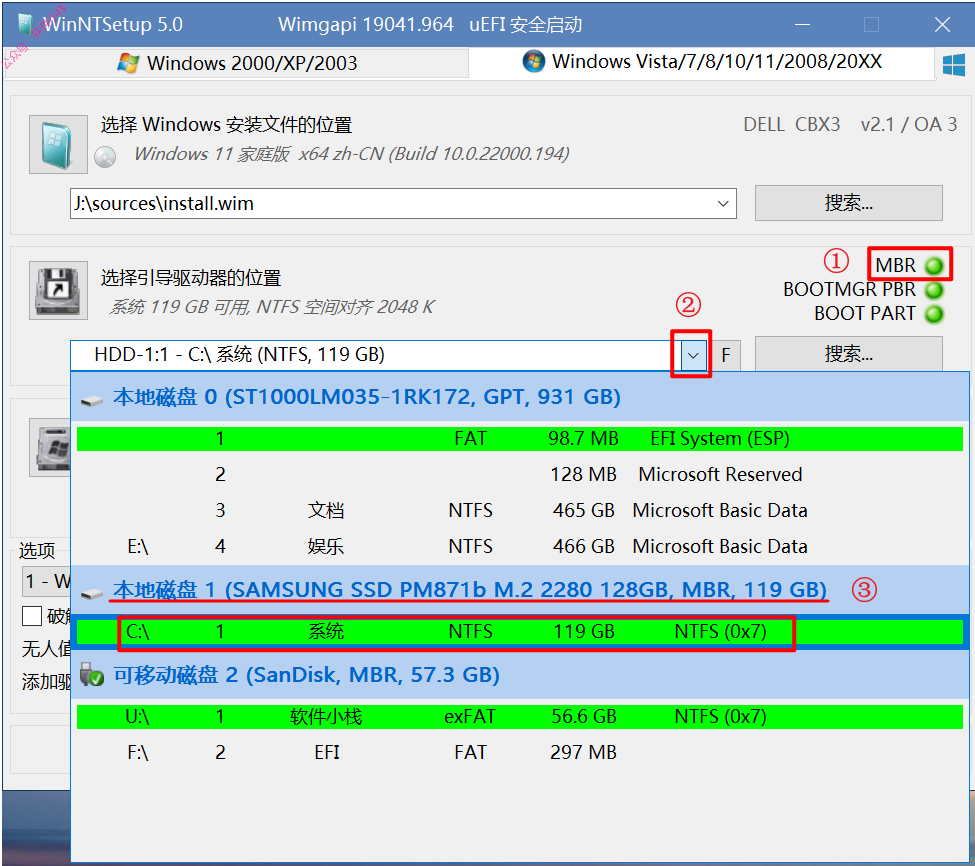Click the Windows logo icon at top right
This screenshot has height=866, width=975.
(x=953, y=65)
